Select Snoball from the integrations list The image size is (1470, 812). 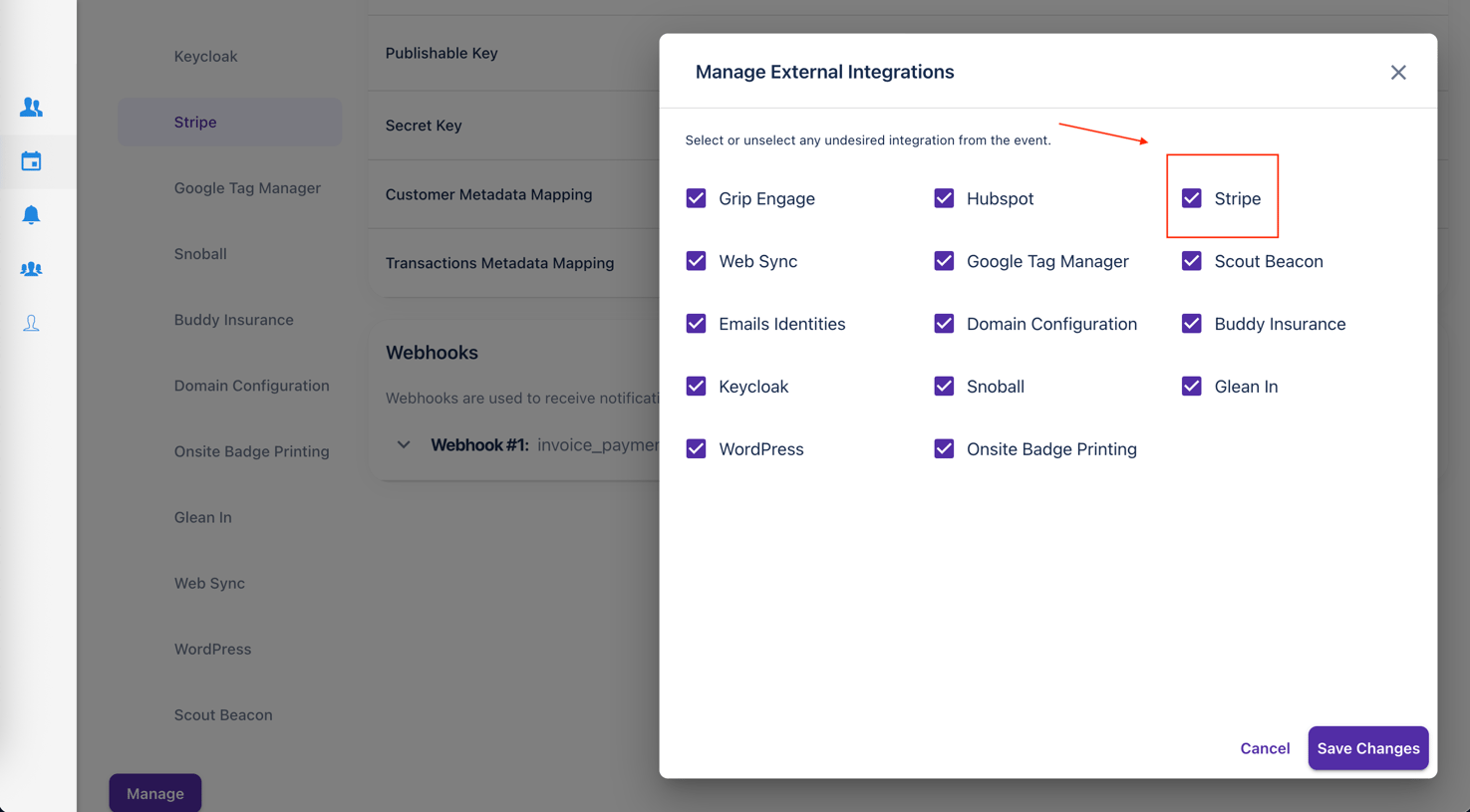click(x=200, y=254)
